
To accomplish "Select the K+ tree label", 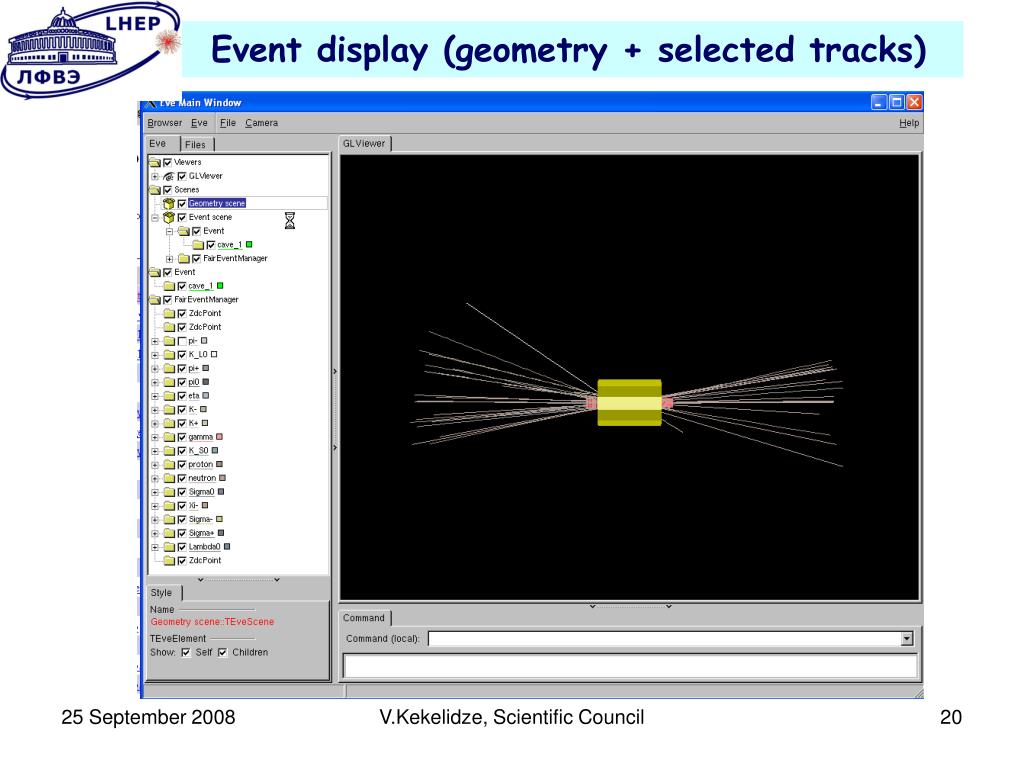I will (193, 423).
